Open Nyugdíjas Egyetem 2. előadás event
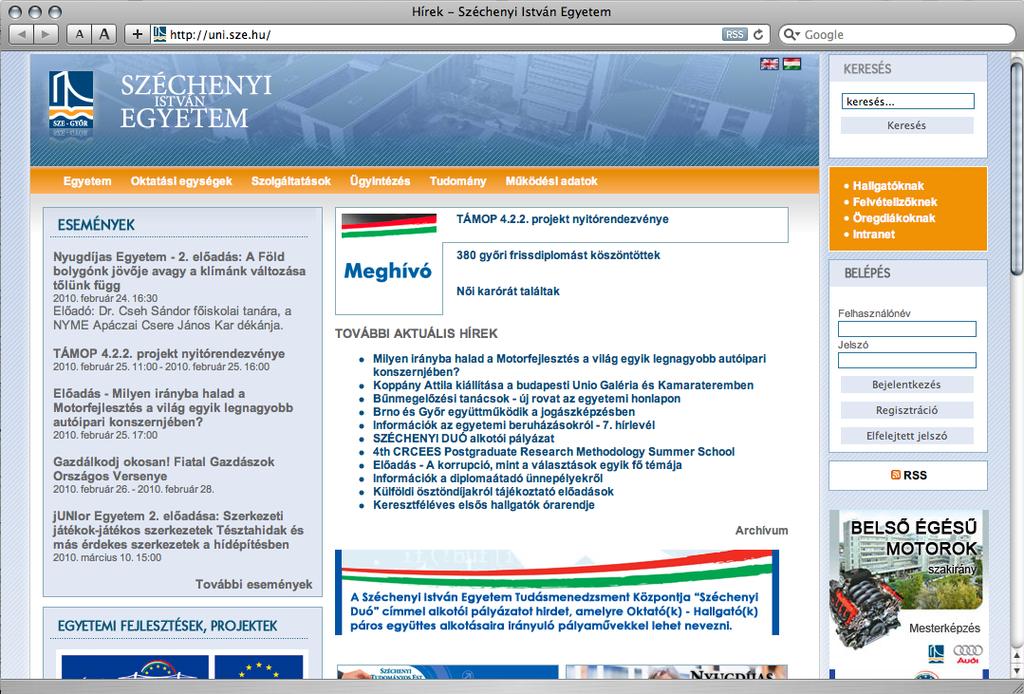Viewport: 1024px width, 694px height. [x=179, y=271]
